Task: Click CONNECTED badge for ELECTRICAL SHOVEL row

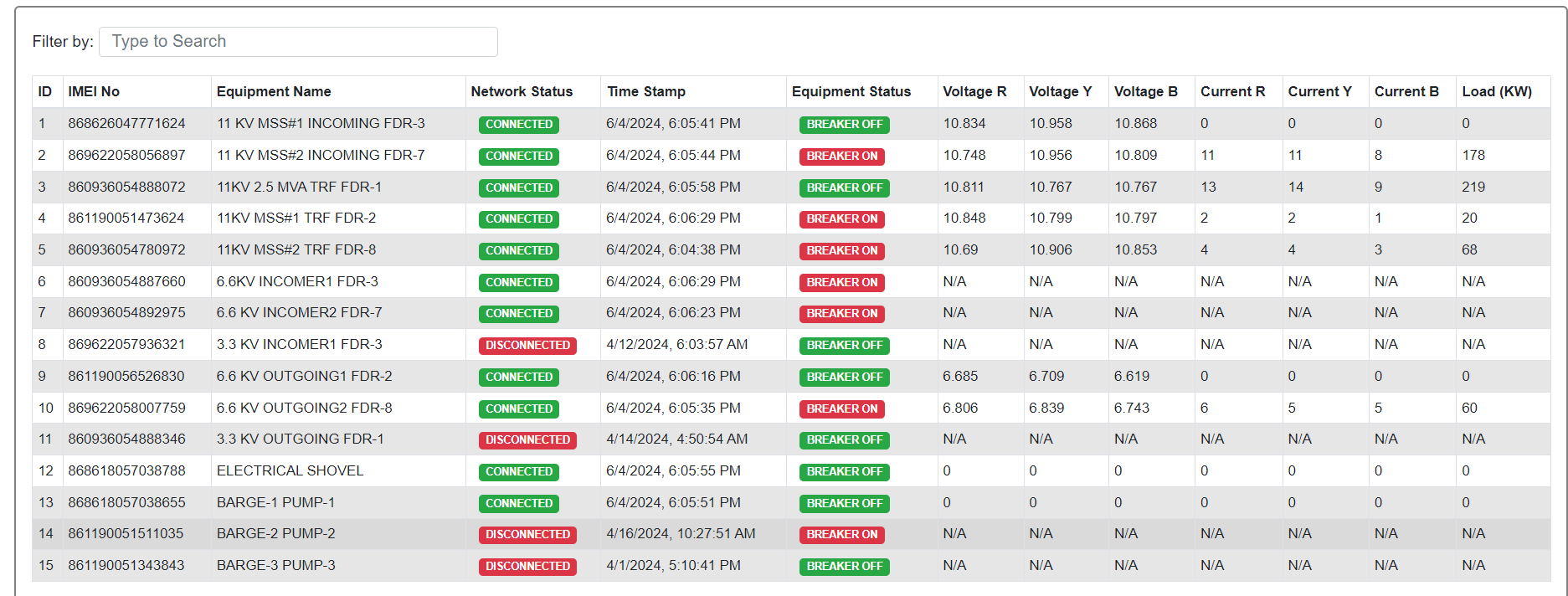Action: click(519, 472)
